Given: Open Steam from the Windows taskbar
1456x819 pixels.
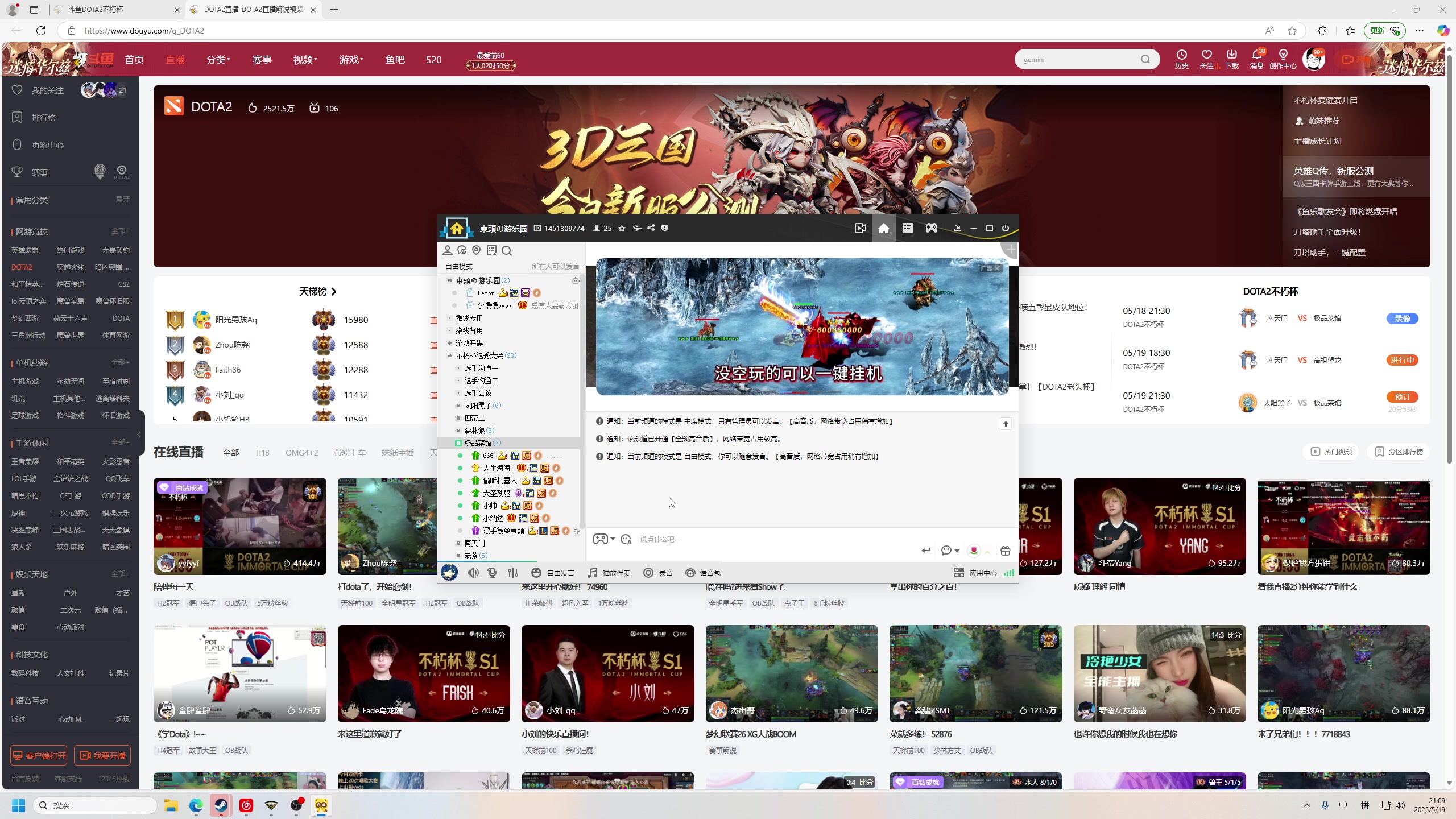Looking at the screenshot, I should (x=221, y=805).
